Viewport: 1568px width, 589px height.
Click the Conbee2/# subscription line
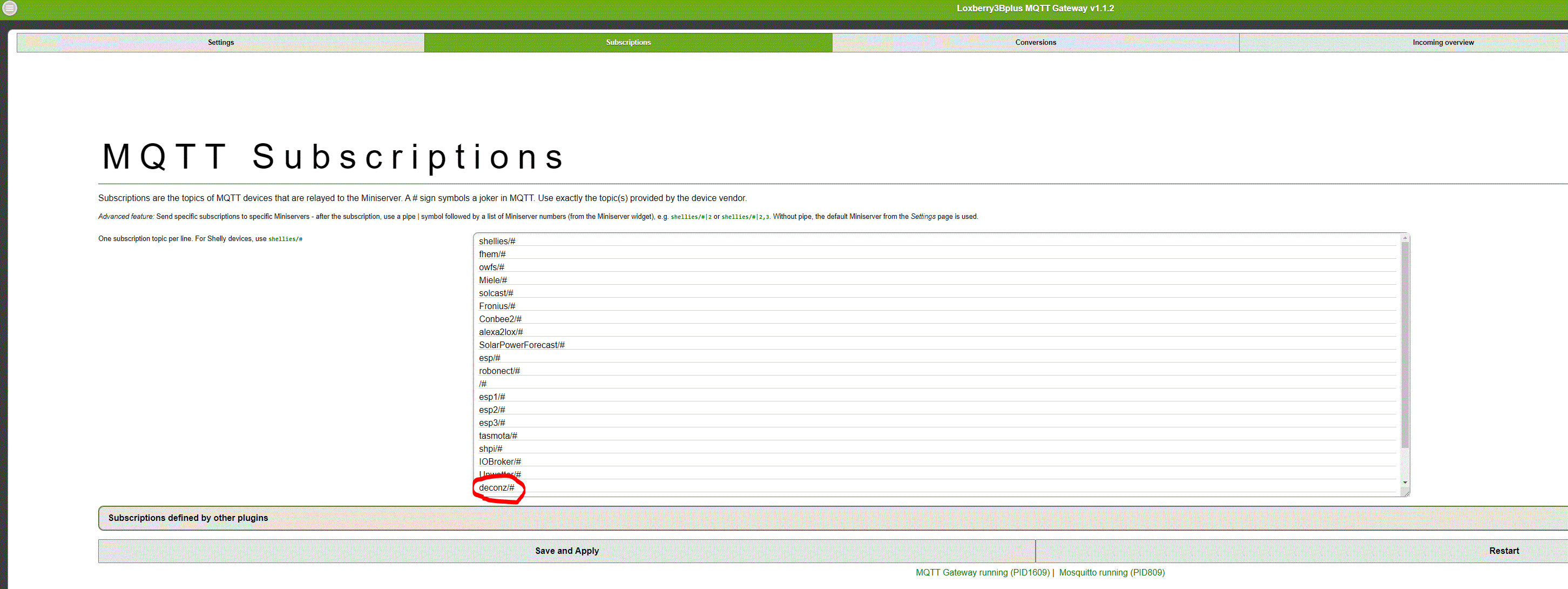pyautogui.click(x=501, y=319)
